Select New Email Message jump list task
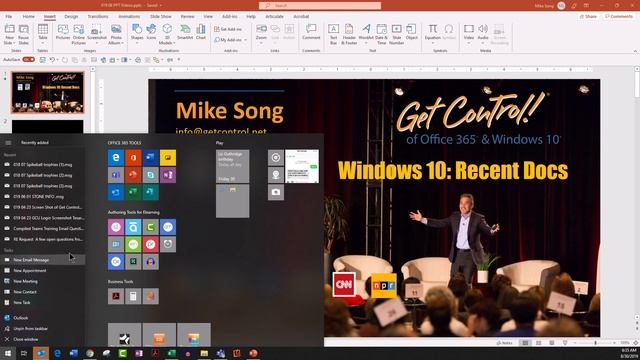This screenshot has height=360, width=640. tap(43, 260)
